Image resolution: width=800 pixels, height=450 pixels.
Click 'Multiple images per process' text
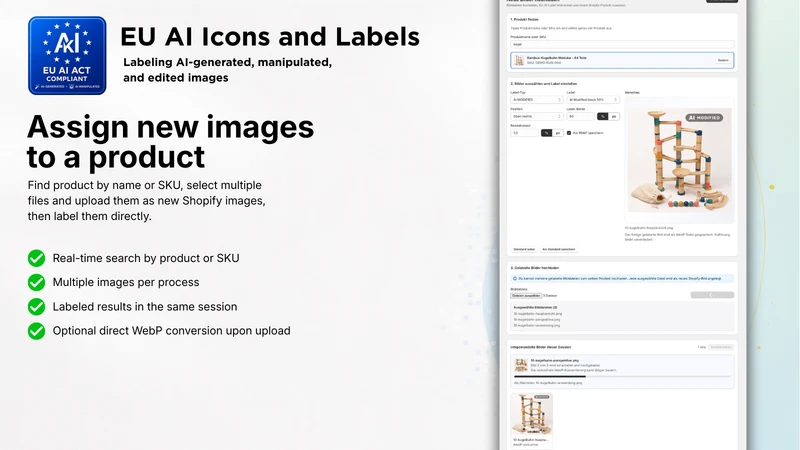pyautogui.click(x=126, y=282)
